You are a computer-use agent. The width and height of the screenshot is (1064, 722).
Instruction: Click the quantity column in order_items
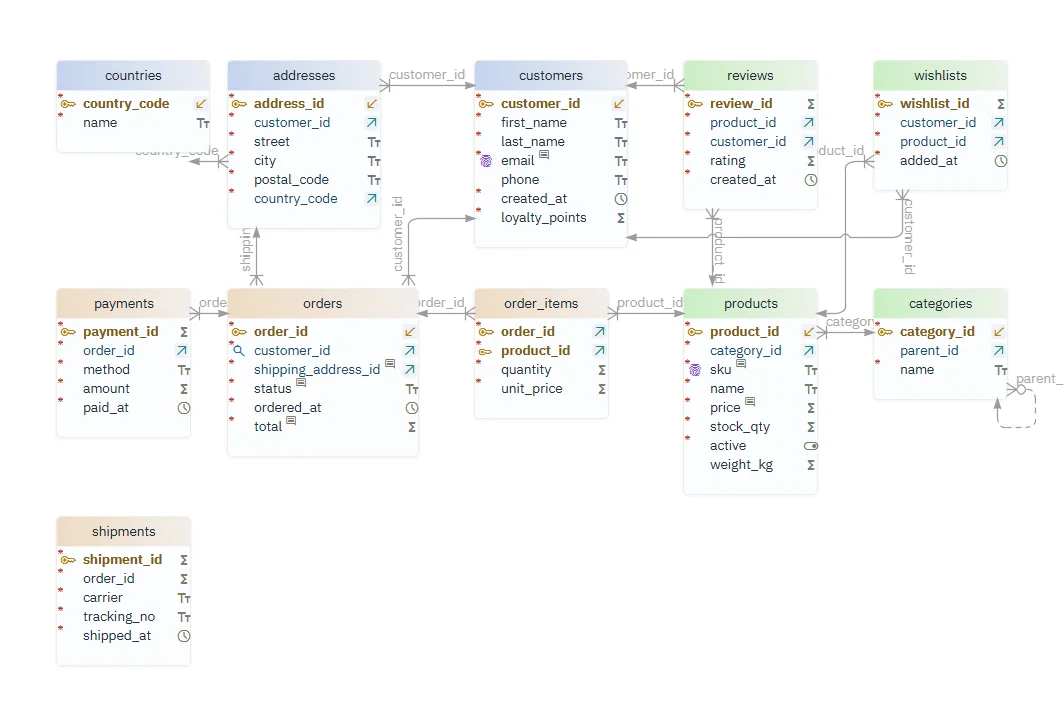(542, 370)
